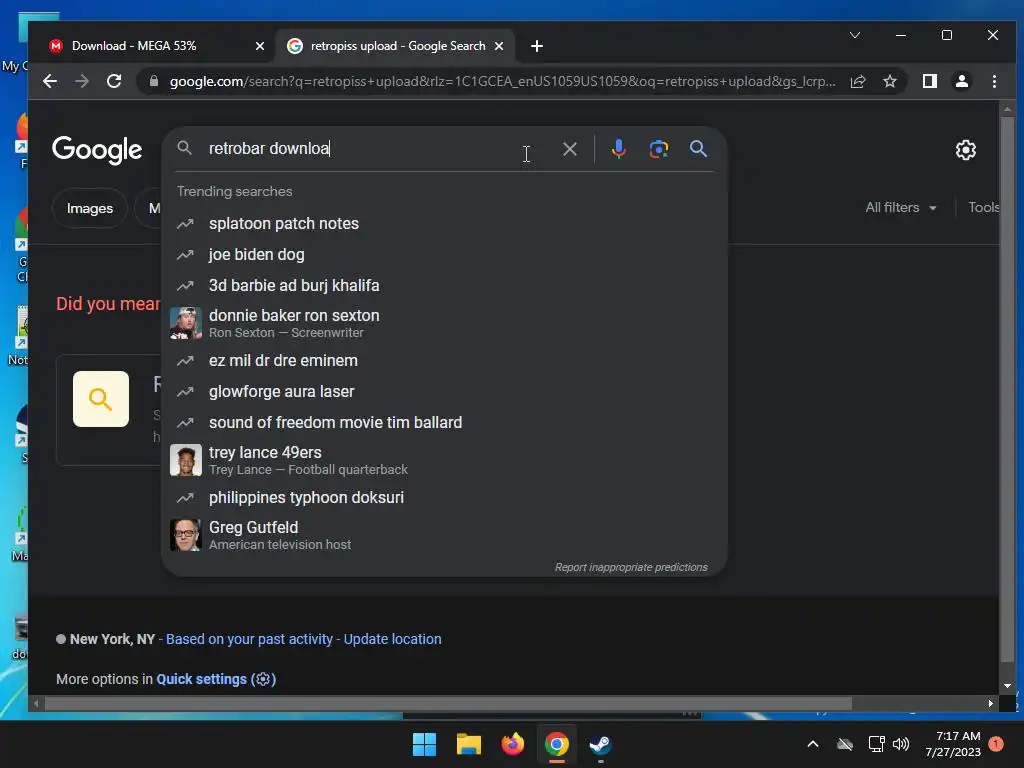This screenshot has width=1024, height=768.
Task: Pick 3d barbie ad burj khalifa suggestion
Action: pyautogui.click(x=444, y=285)
